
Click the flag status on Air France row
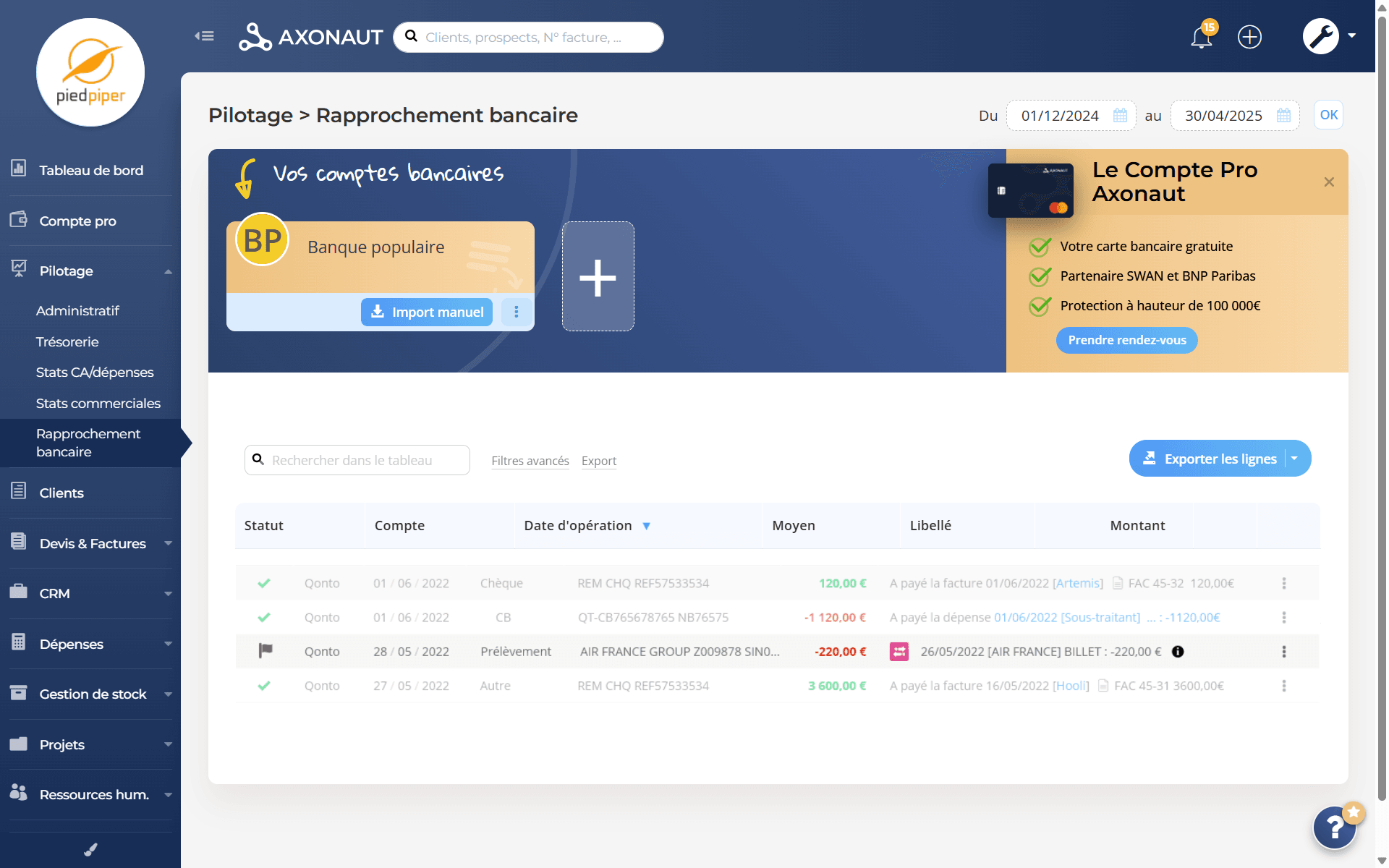point(266,651)
